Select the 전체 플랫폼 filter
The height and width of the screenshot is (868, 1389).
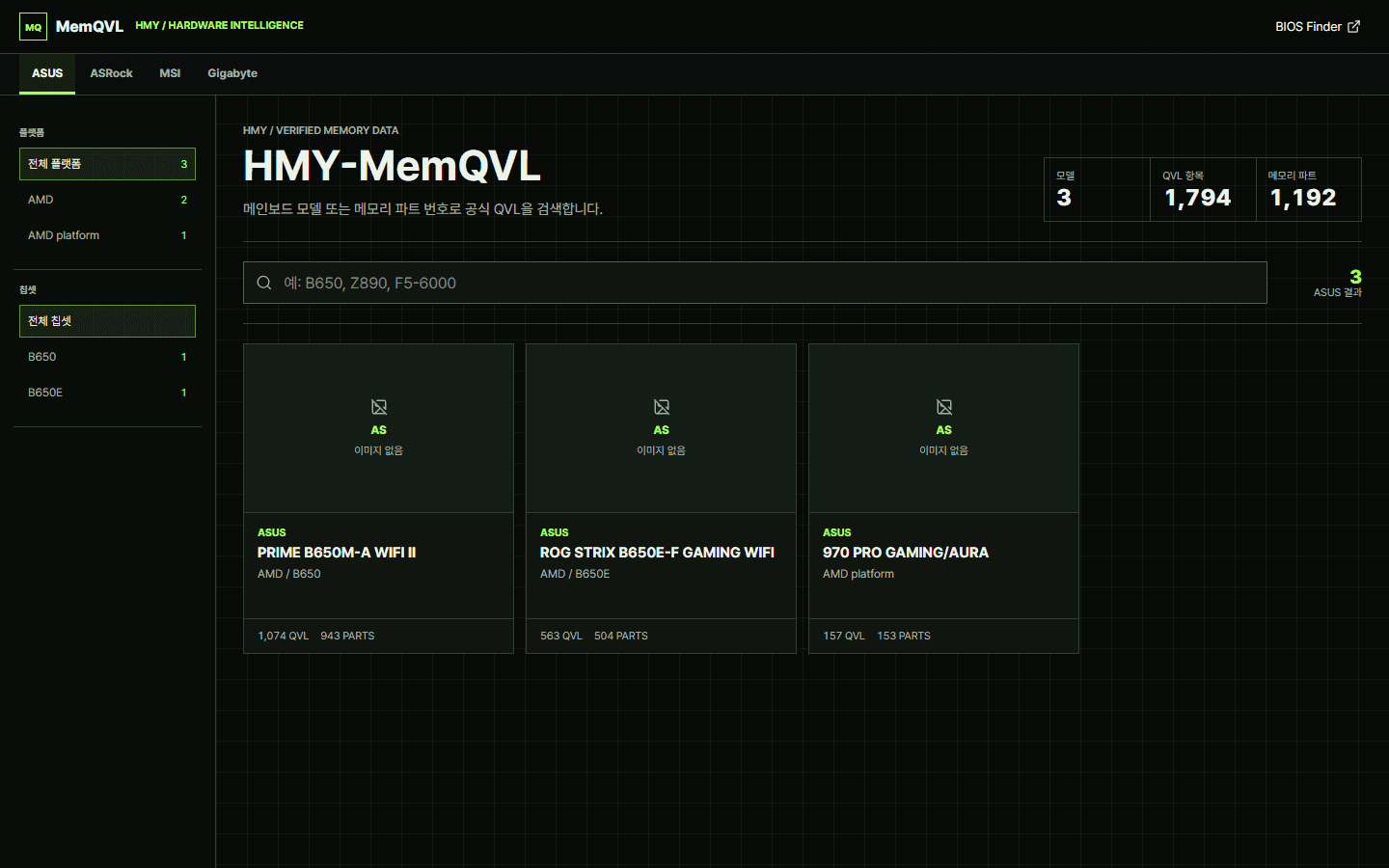coord(107,164)
